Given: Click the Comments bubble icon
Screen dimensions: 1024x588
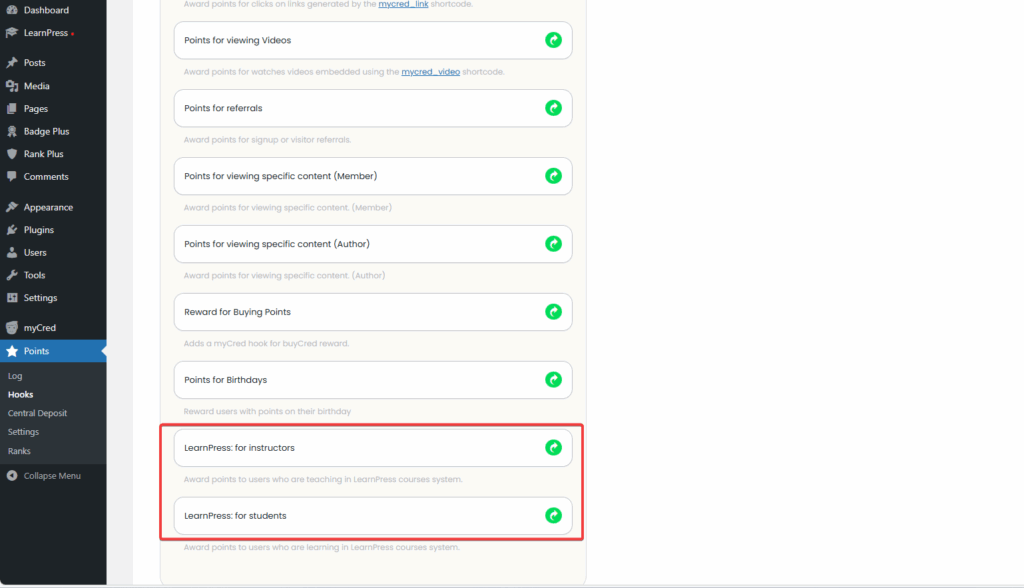Looking at the screenshot, I should click(12, 176).
